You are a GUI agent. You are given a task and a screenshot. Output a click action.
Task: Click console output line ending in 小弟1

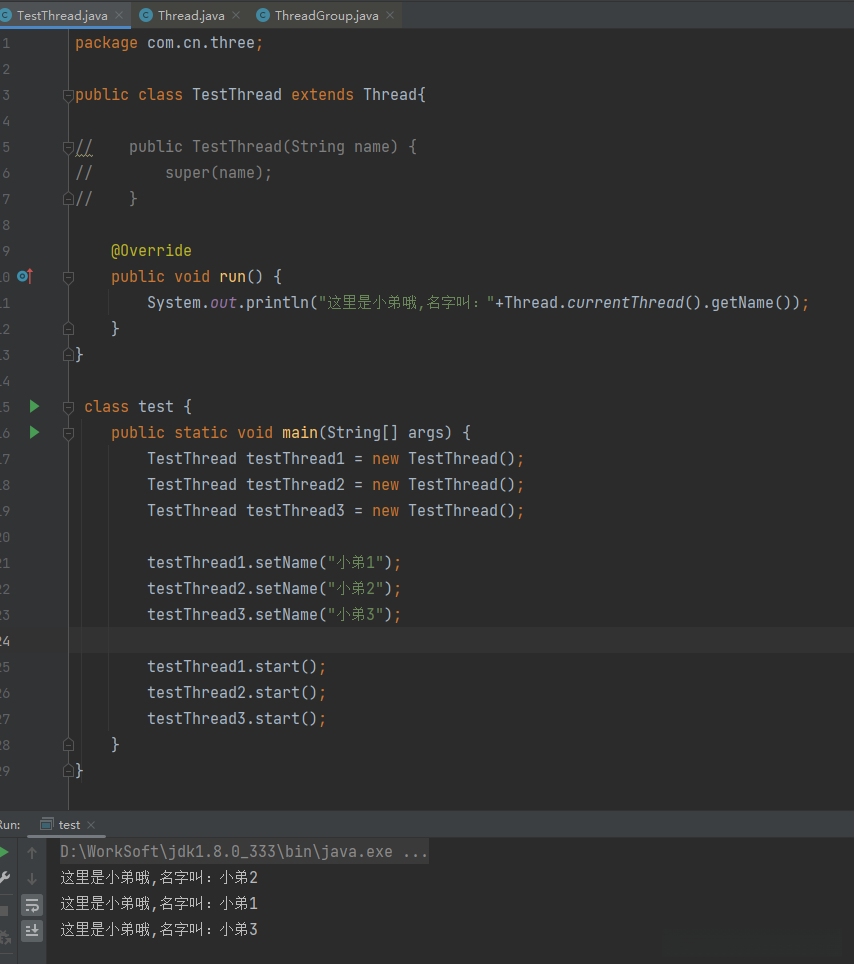[x=159, y=903]
